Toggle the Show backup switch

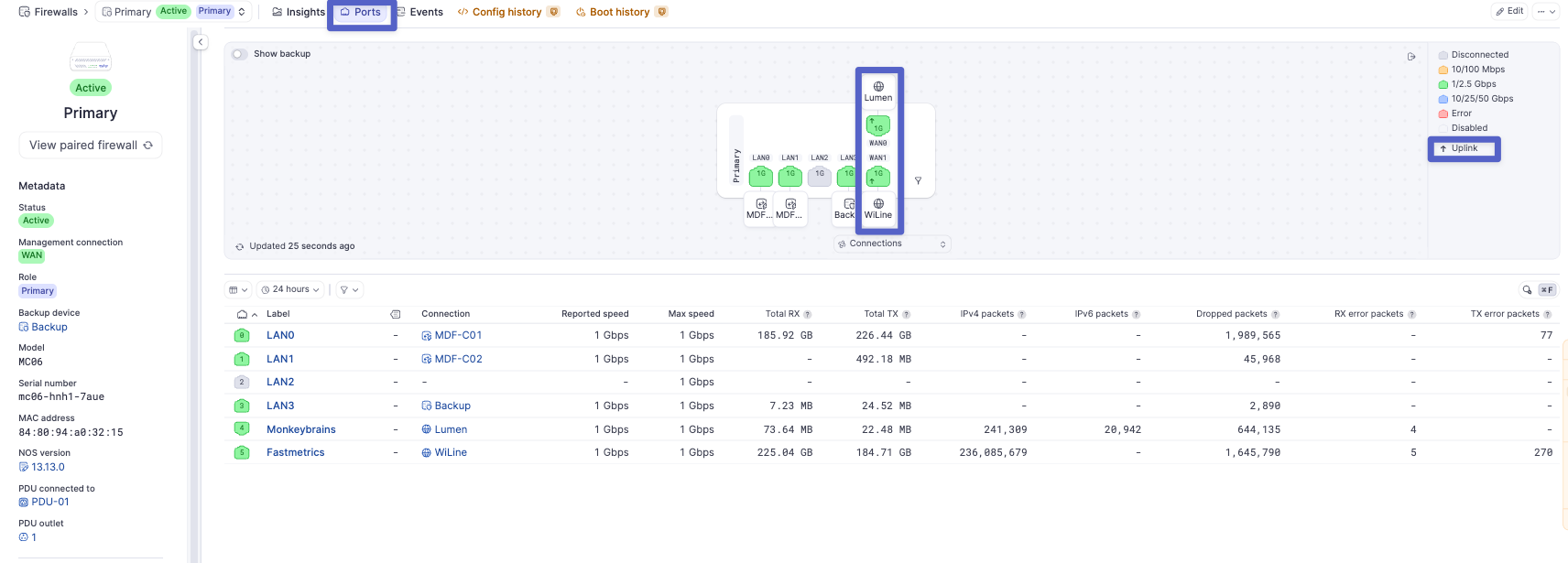[x=239, y=54]
